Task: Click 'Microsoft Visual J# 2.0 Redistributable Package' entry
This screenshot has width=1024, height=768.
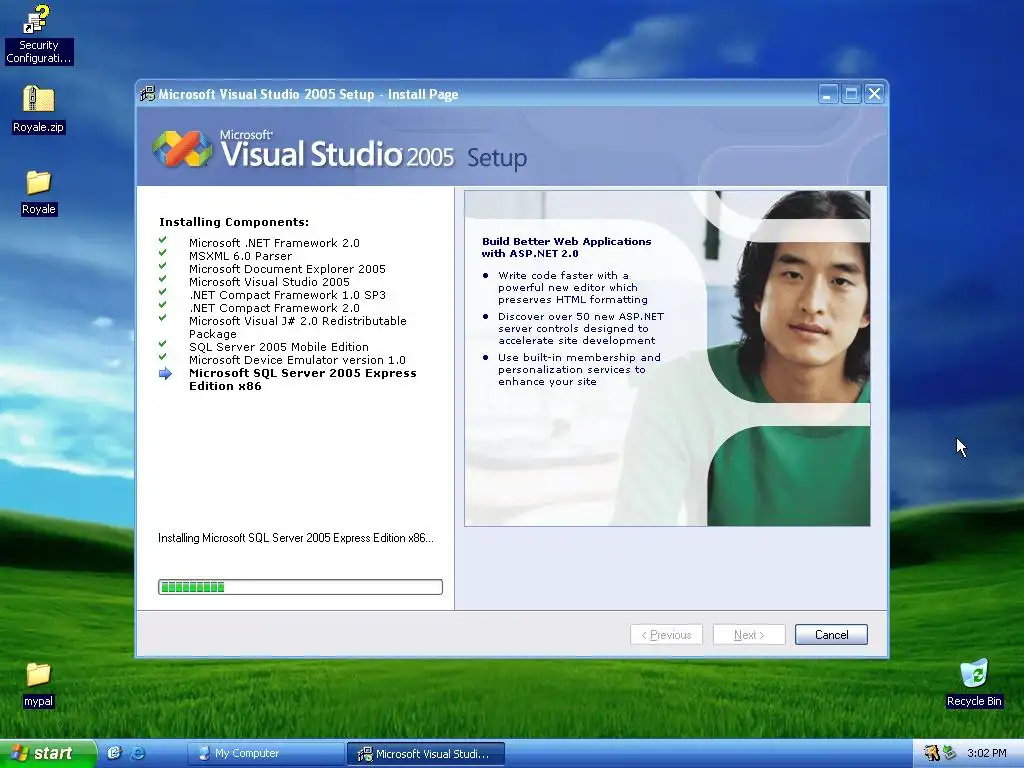Action: pos(298,327)
